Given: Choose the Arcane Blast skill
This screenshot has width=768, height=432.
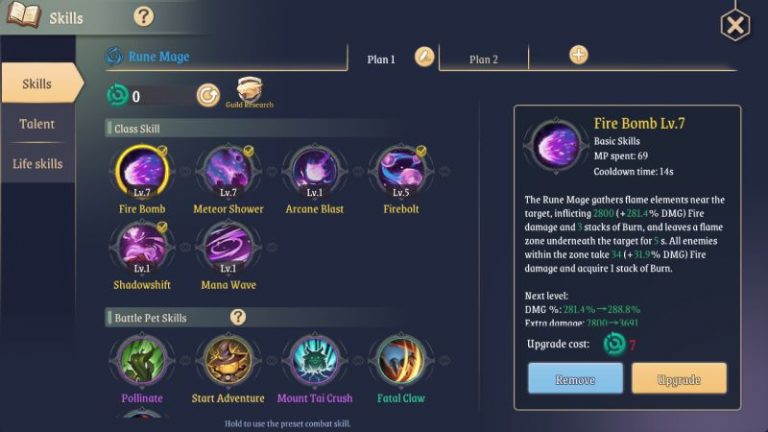Looking at the screenshot, I should pos(314,171).
